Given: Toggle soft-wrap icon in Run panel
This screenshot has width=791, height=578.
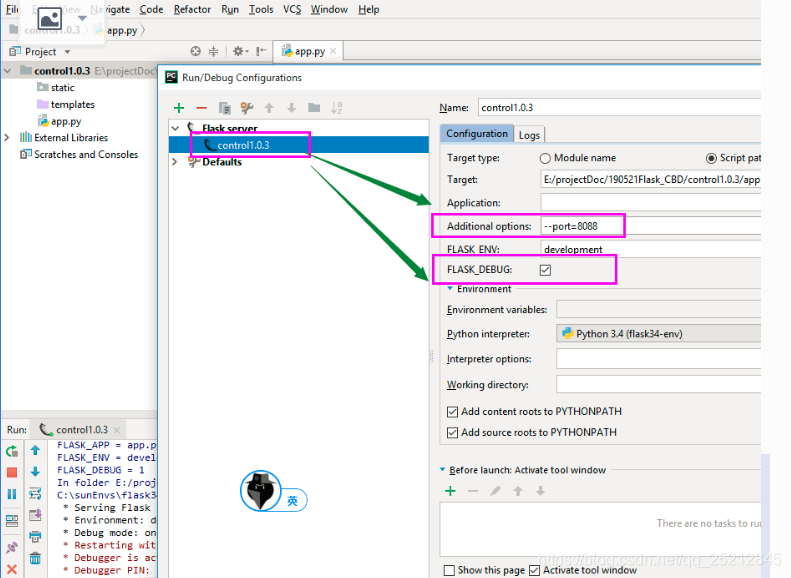Looking at the screenshot, I should (35, 493).
